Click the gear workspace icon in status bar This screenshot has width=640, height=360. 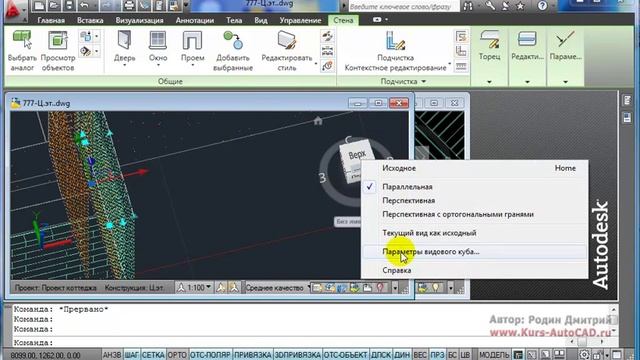tap(584, 355)
